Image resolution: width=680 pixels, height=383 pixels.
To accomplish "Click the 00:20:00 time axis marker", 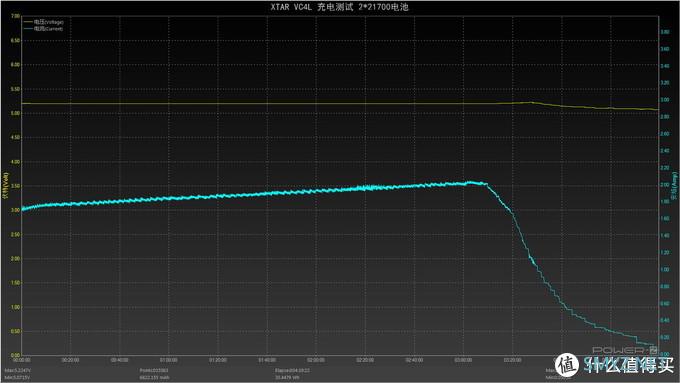I will pos(70,360).
